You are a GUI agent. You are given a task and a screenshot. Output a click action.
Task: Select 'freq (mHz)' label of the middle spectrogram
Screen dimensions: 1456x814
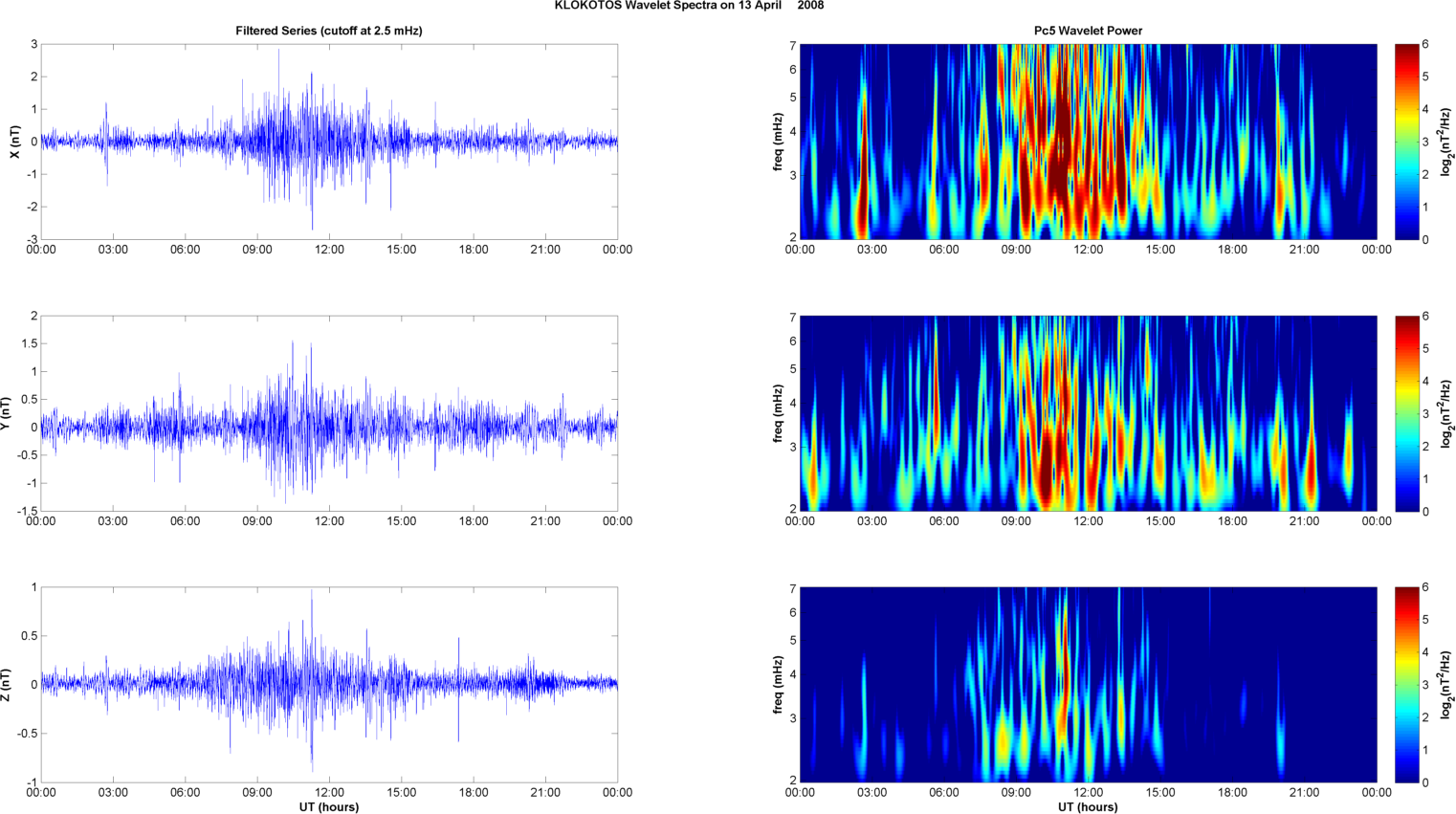[778, 413]
